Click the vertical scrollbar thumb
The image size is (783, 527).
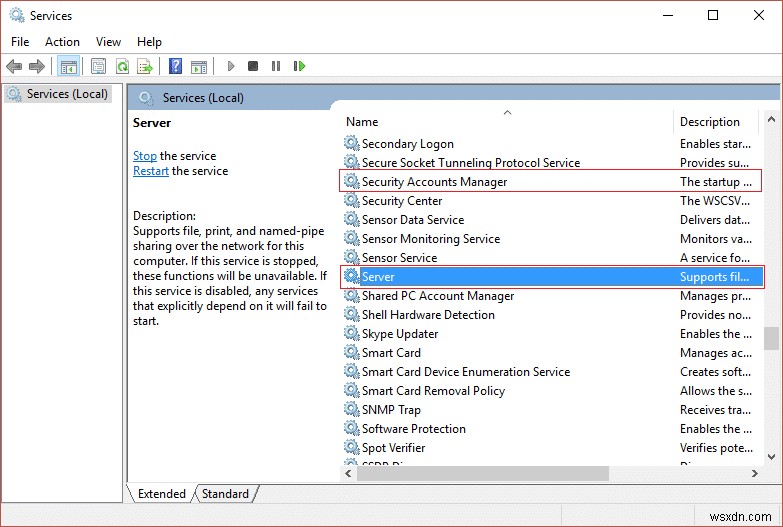coord(771,338)
